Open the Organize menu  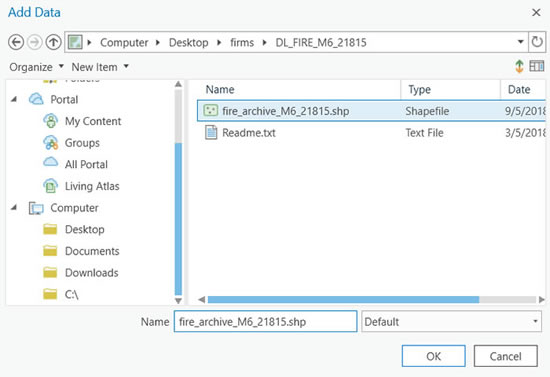(x=36, y=67)
